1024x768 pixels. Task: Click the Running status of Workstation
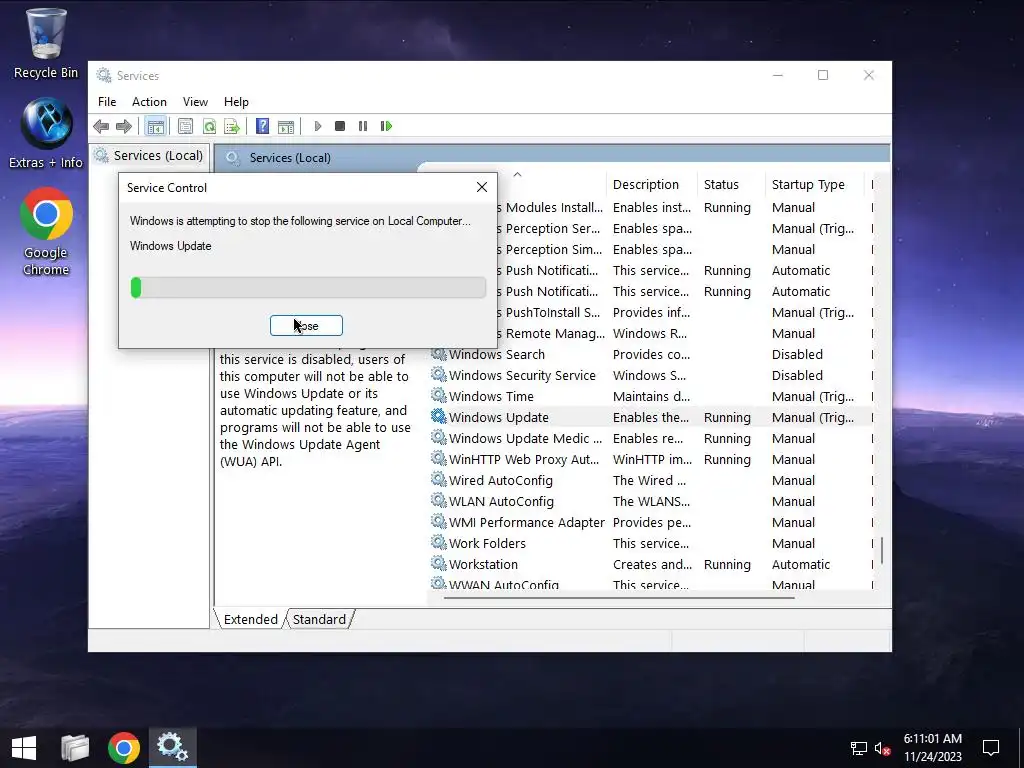727,564
